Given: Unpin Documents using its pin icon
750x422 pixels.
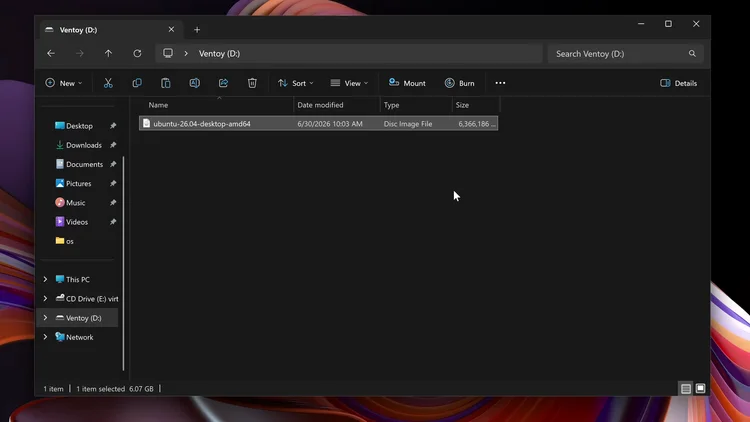Looking at the screenshot, I should pyautogui.click(x=113, y=164).
